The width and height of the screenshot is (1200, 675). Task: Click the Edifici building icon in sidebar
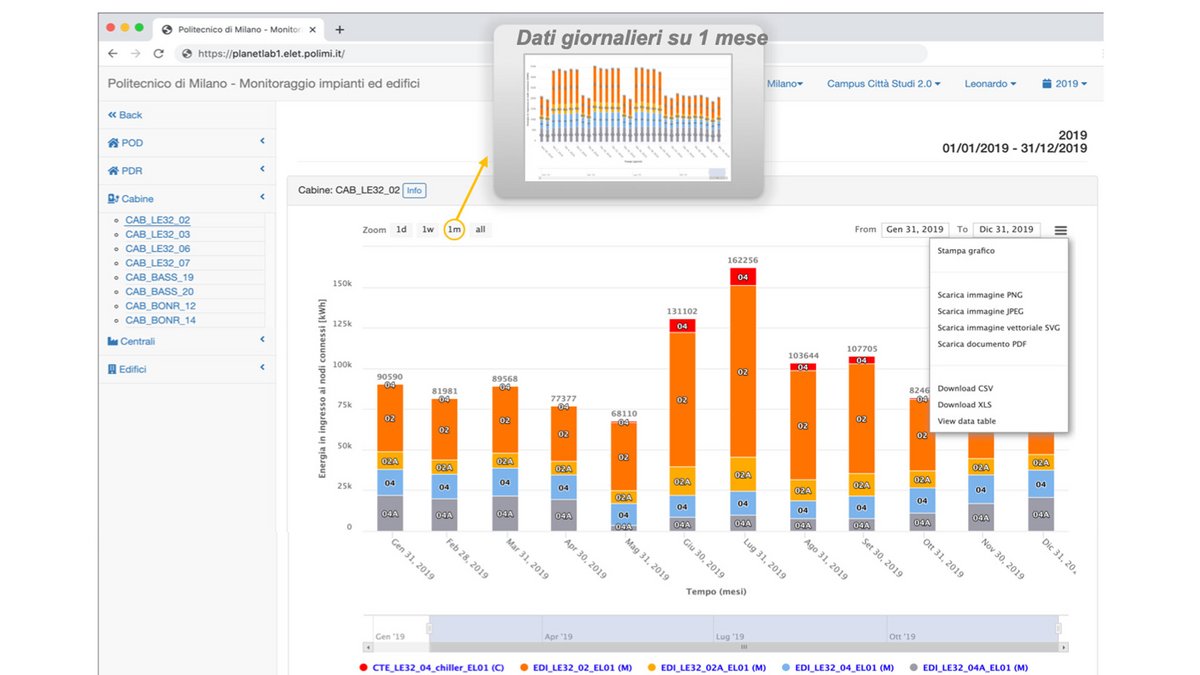(x=113, y=369)
